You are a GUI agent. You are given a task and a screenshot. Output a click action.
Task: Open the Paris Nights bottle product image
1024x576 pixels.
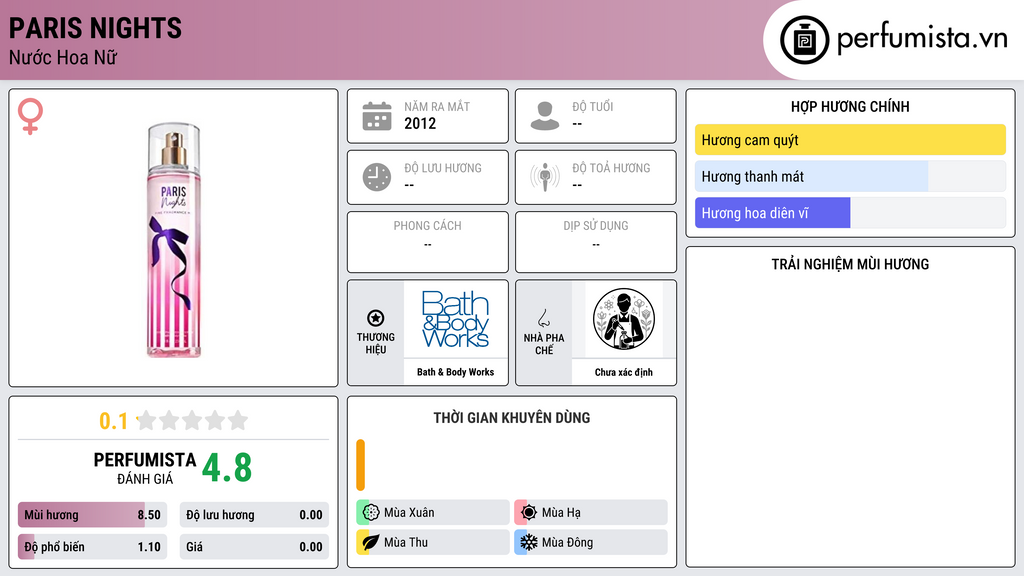[174, 240]
